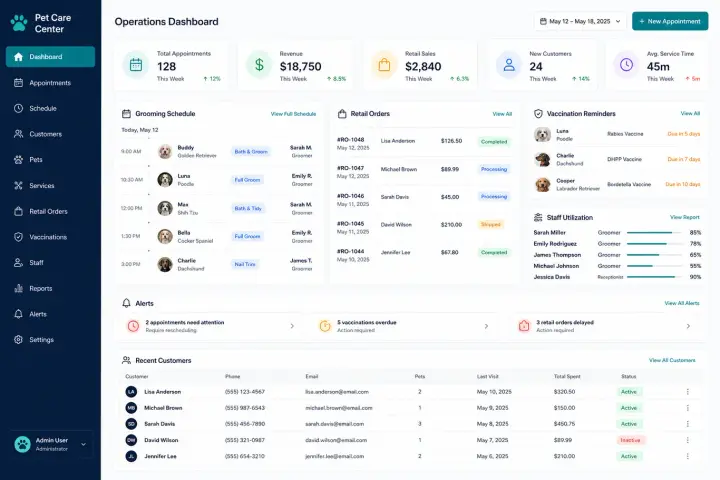Open the row menu for Sarah Davis
Screen dimensions: 720x480
[687, 424]
